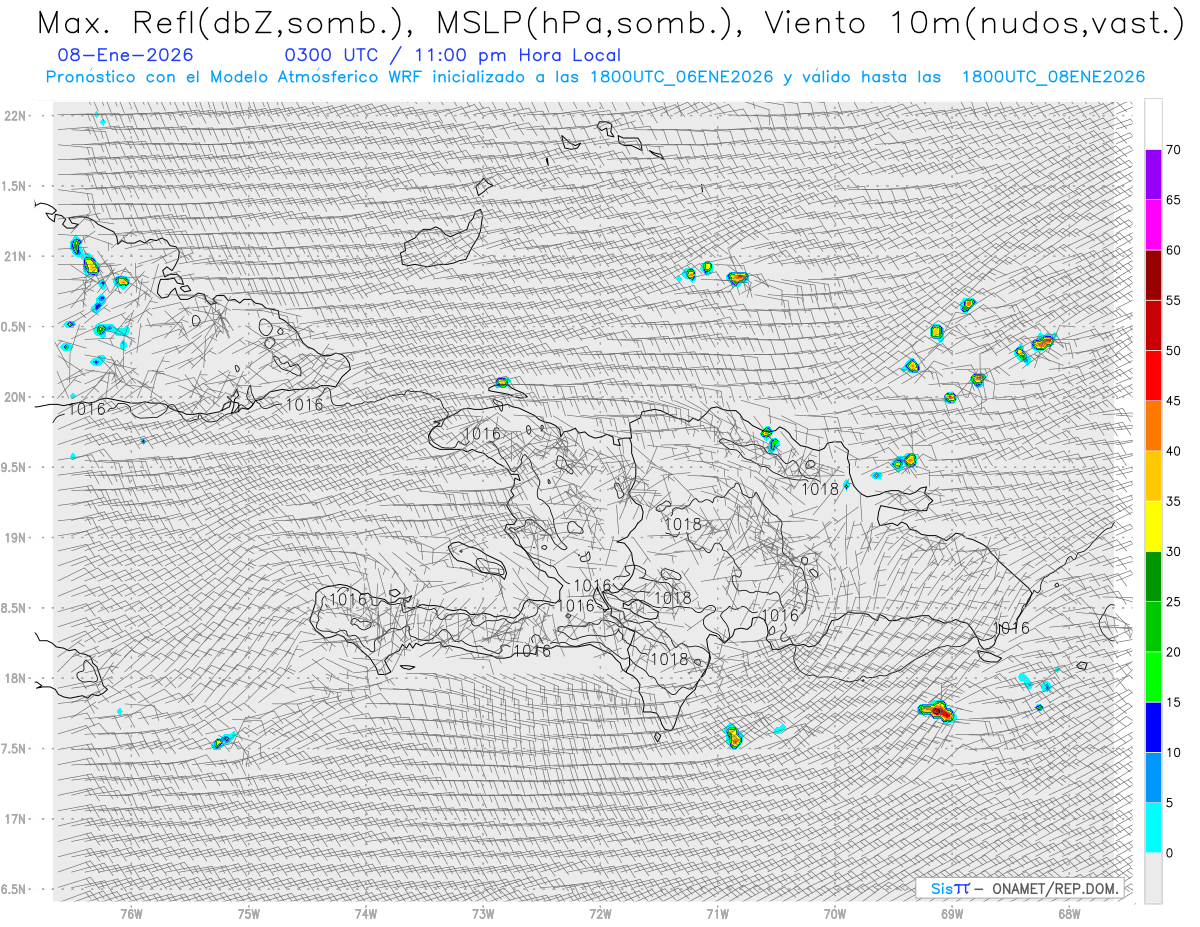Select the dark red 55-60 dBZ band
The width and height of the screenshot is (1200, 927).
point(1153,275)
